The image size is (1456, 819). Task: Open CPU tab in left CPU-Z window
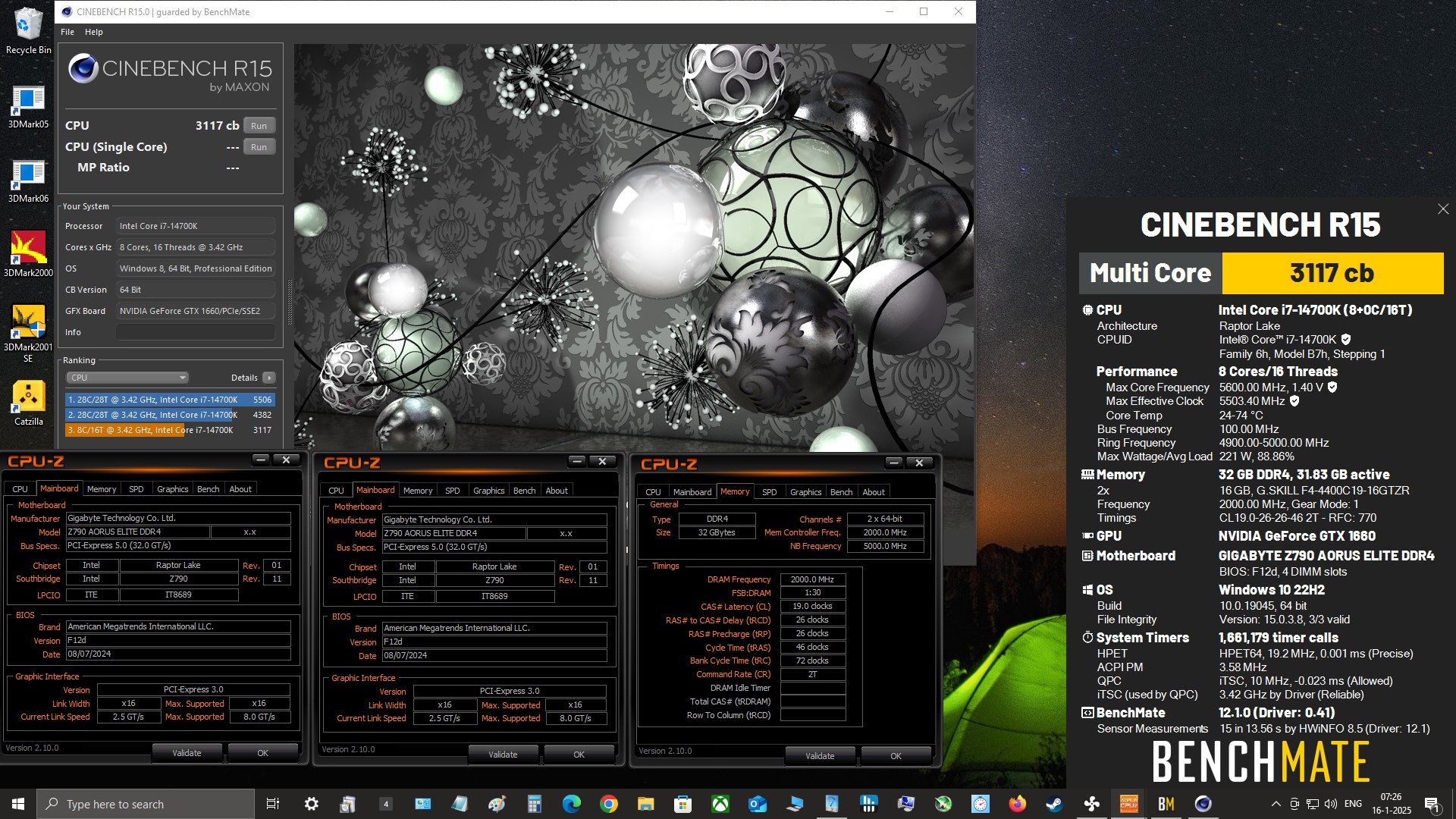coord(20,489)
